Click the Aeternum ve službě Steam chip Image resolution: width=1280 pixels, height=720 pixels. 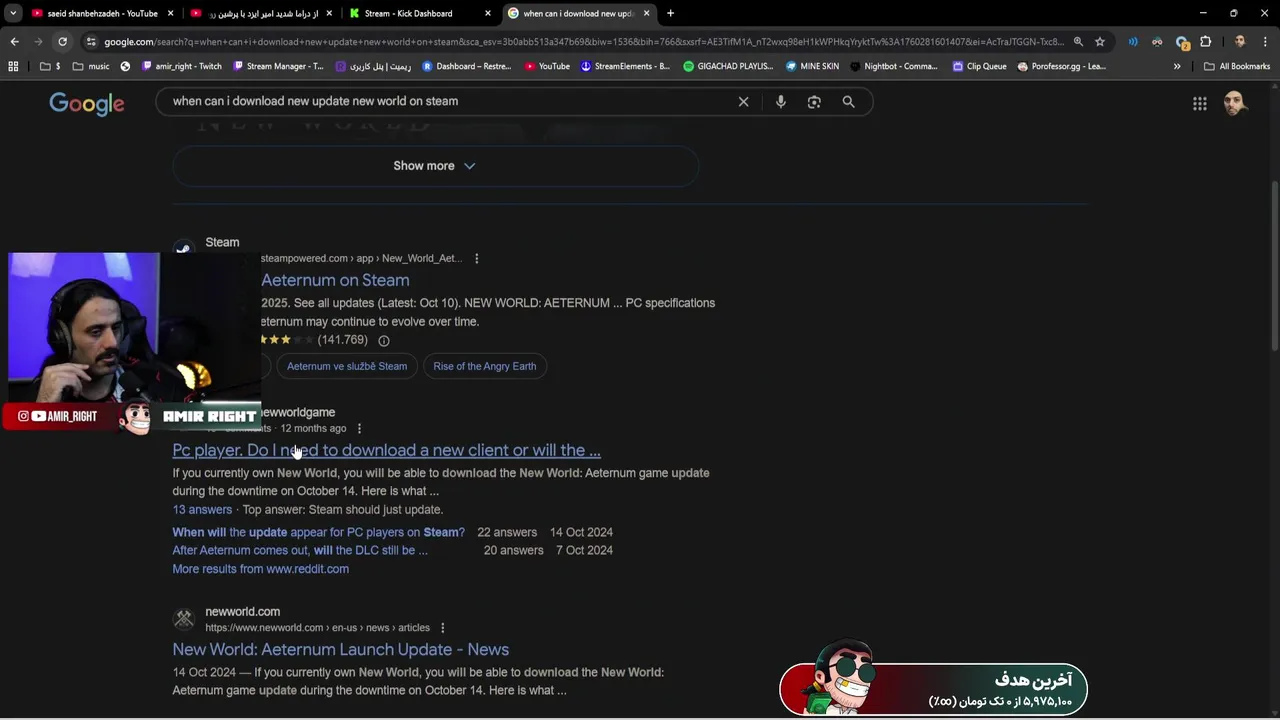point(347,366)
